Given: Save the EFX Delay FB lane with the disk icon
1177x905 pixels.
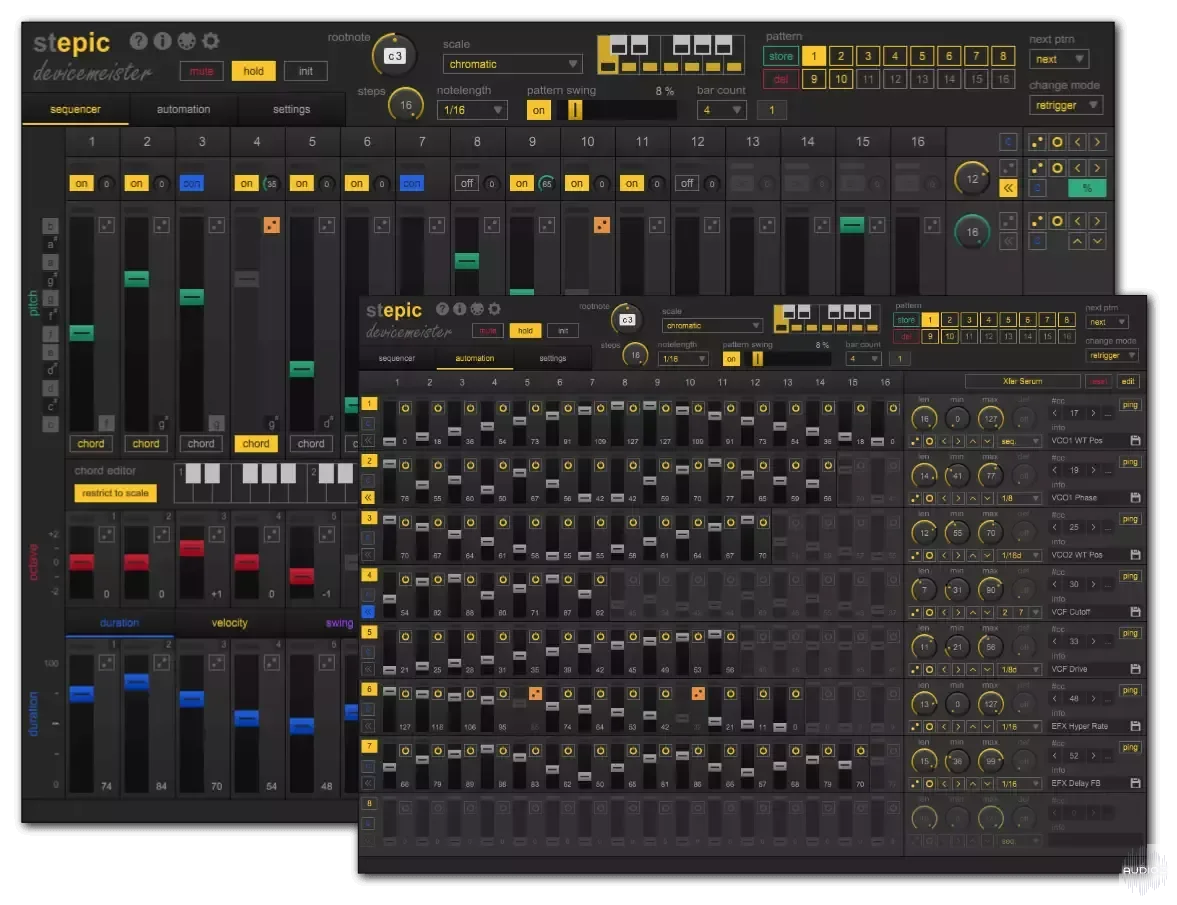Looking at the screenshot, I should coord(1135,783).
